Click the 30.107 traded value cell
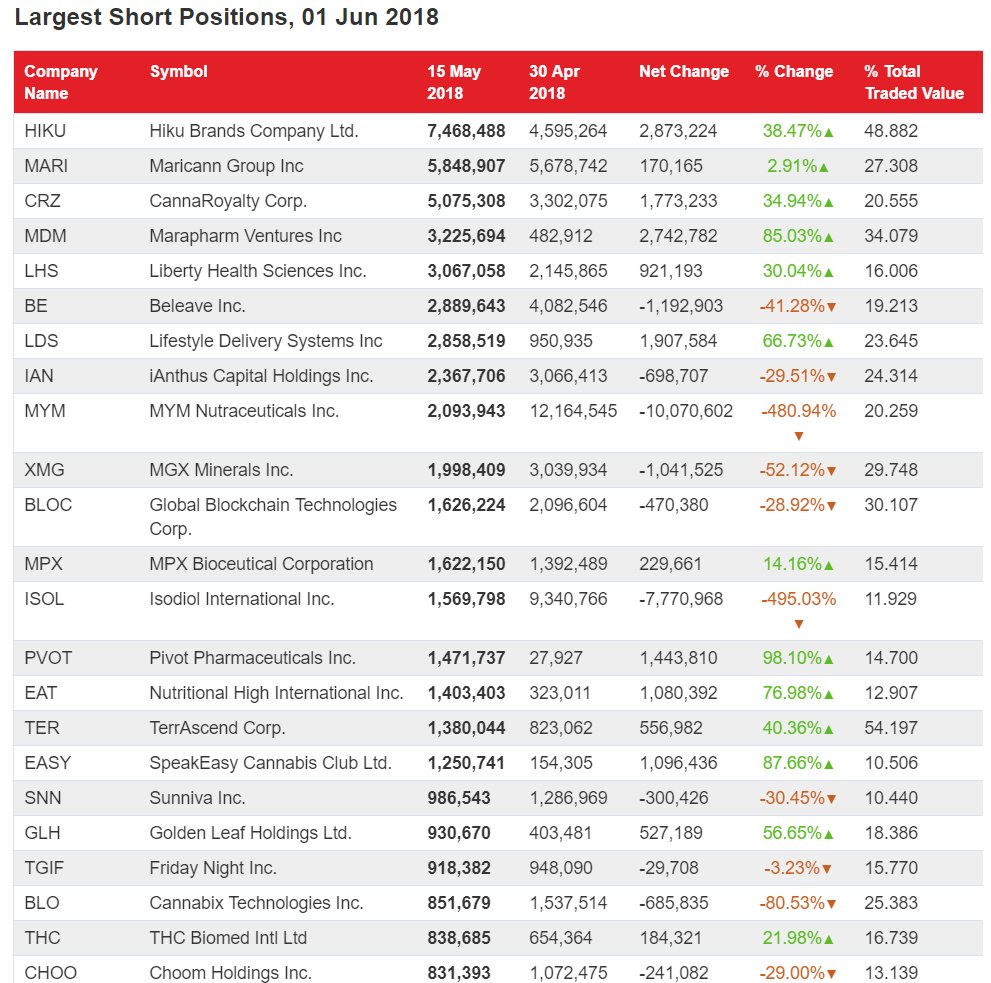991x983 pixels. (891, 505)
